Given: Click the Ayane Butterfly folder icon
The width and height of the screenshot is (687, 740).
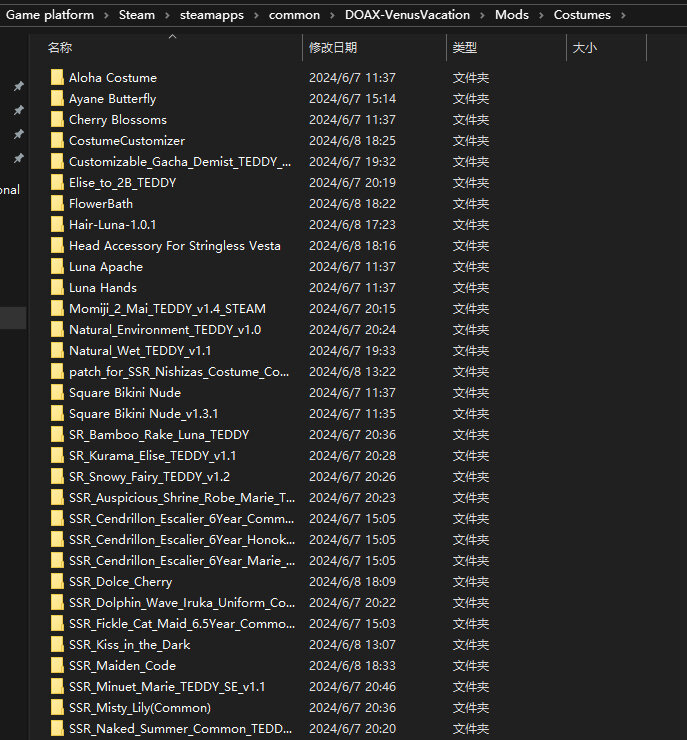Looking at the screenshot, I should point(57,99).
